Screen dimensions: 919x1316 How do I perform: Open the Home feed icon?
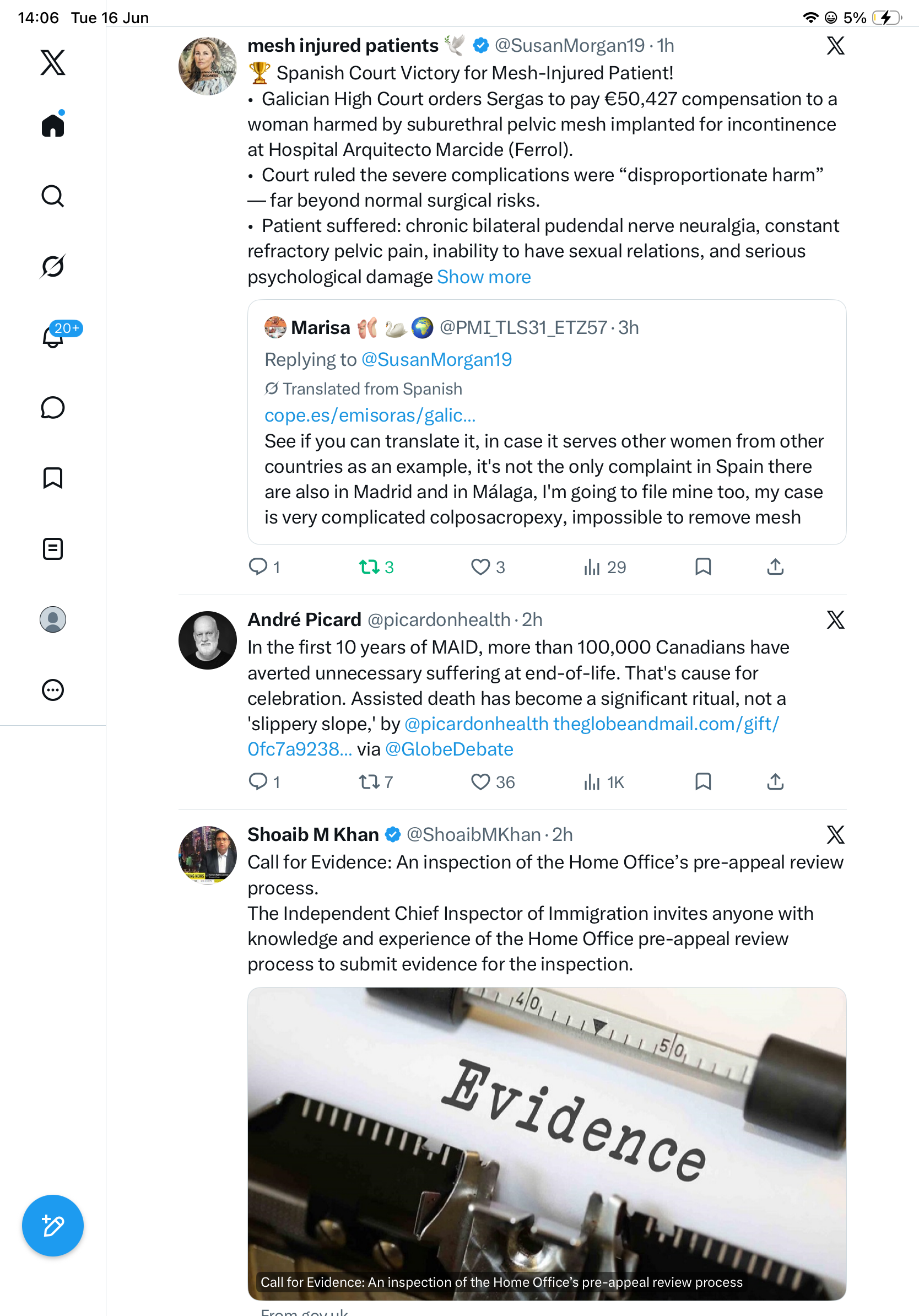coord(53,125)
